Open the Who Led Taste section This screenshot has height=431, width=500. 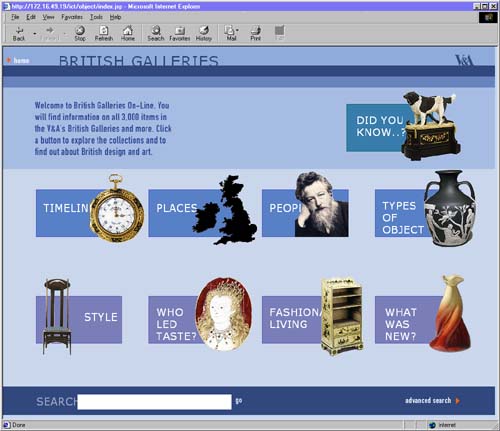172,320
